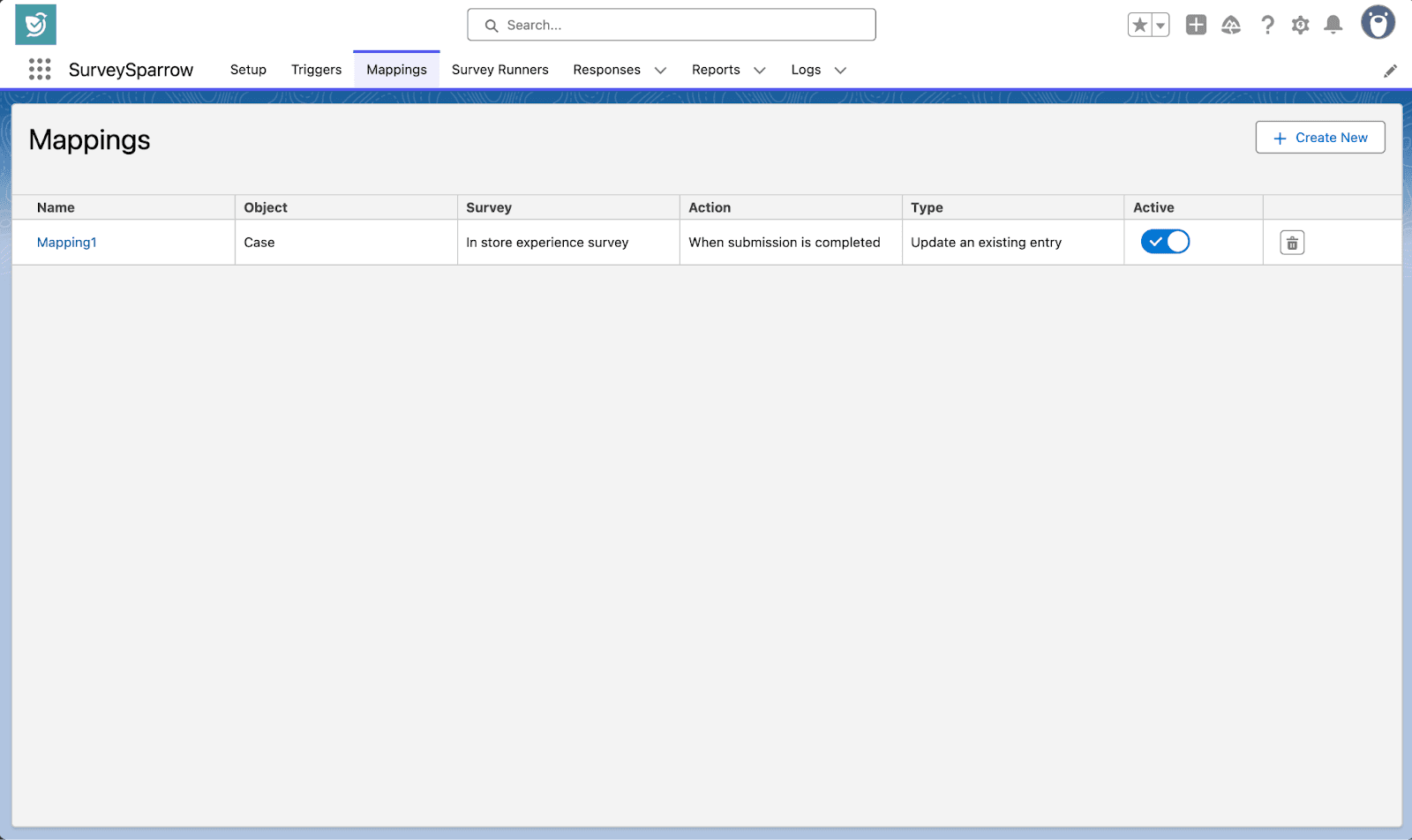Delete Mapping1 using the trash icon

1292,243
